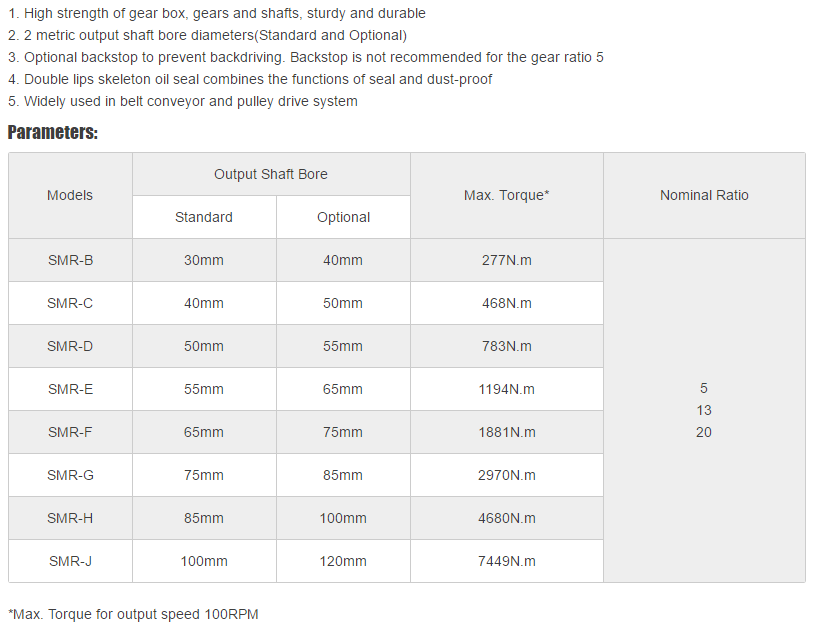The height and width of the screenshot is (627, 825).
Task: Click the Parameters: heading
Action: pyautogui.click(x=53, y=132)
